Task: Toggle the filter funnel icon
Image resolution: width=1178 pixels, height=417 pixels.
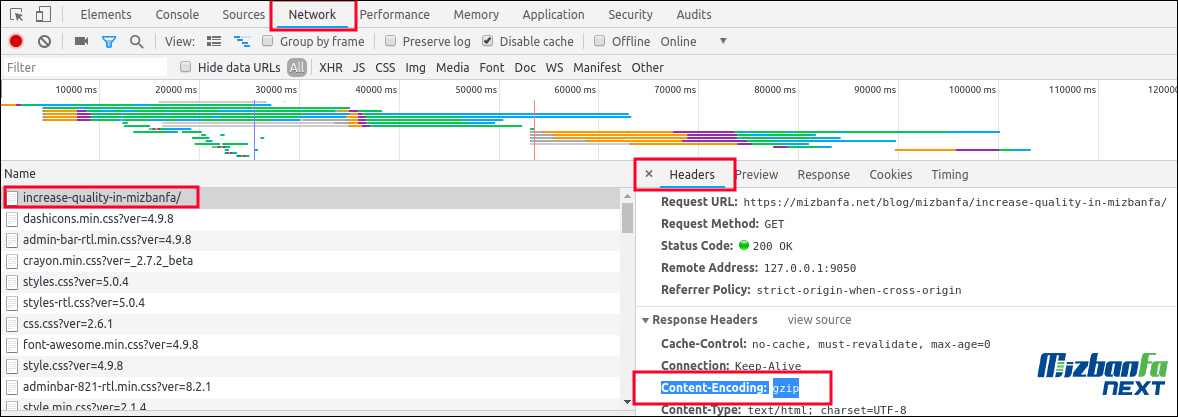Action: [109, 41]
